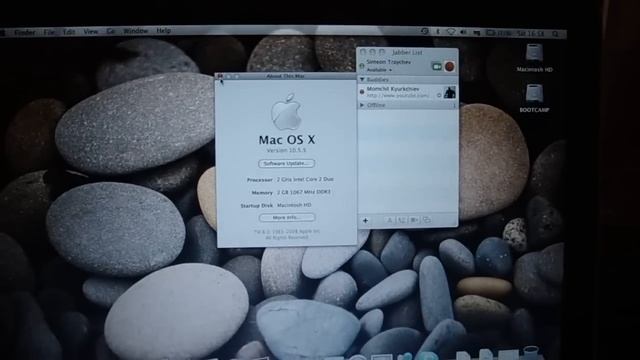The image size is (640, 360).
Task: Click the memory value 2 GB 1067 MHz DDR3
Action: pyautogui.click(x=304, y=192)
